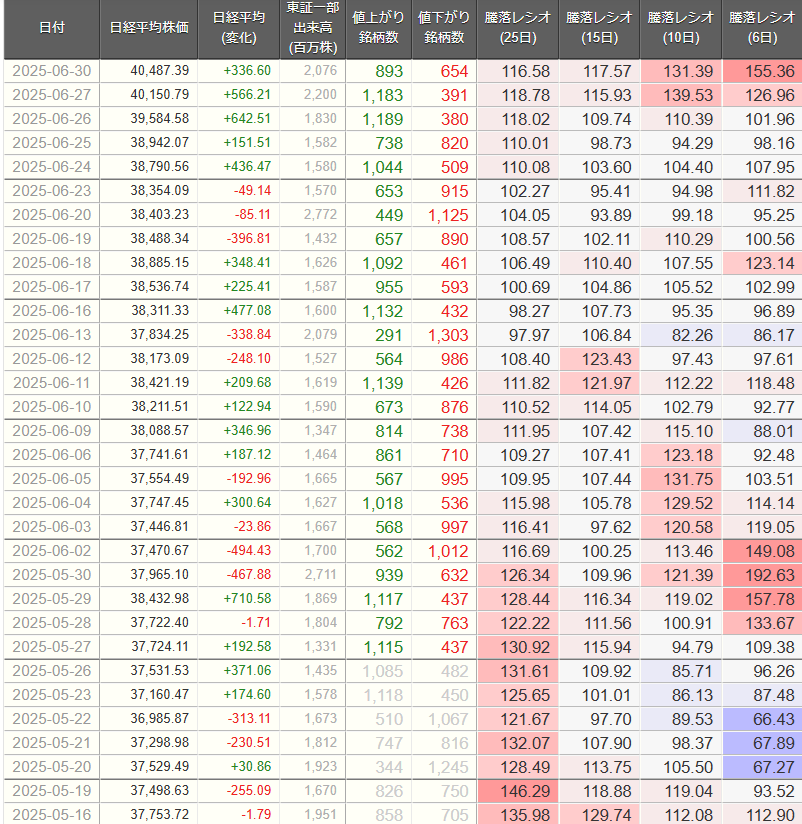This screenshot has width=802, height=824.
Task: Click the 6-day ratio cell 192.63
Action: [762, 575]
